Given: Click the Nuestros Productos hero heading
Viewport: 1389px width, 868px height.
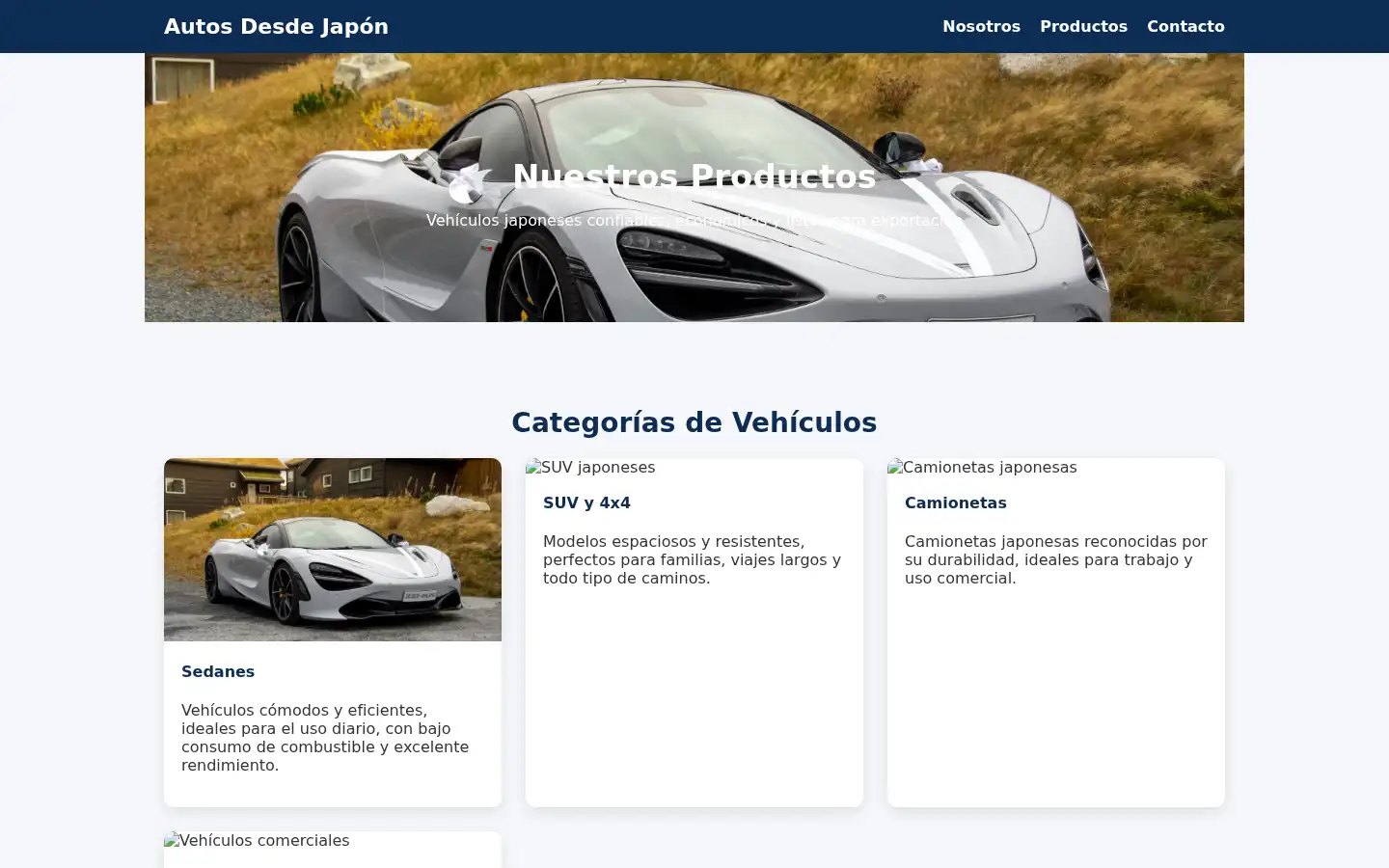Looking at the screenshot, I should (x=694, y=176).
